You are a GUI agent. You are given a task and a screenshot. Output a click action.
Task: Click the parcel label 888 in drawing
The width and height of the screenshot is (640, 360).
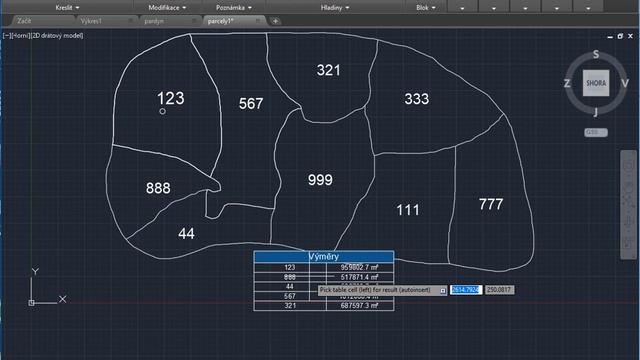(158, 188)
